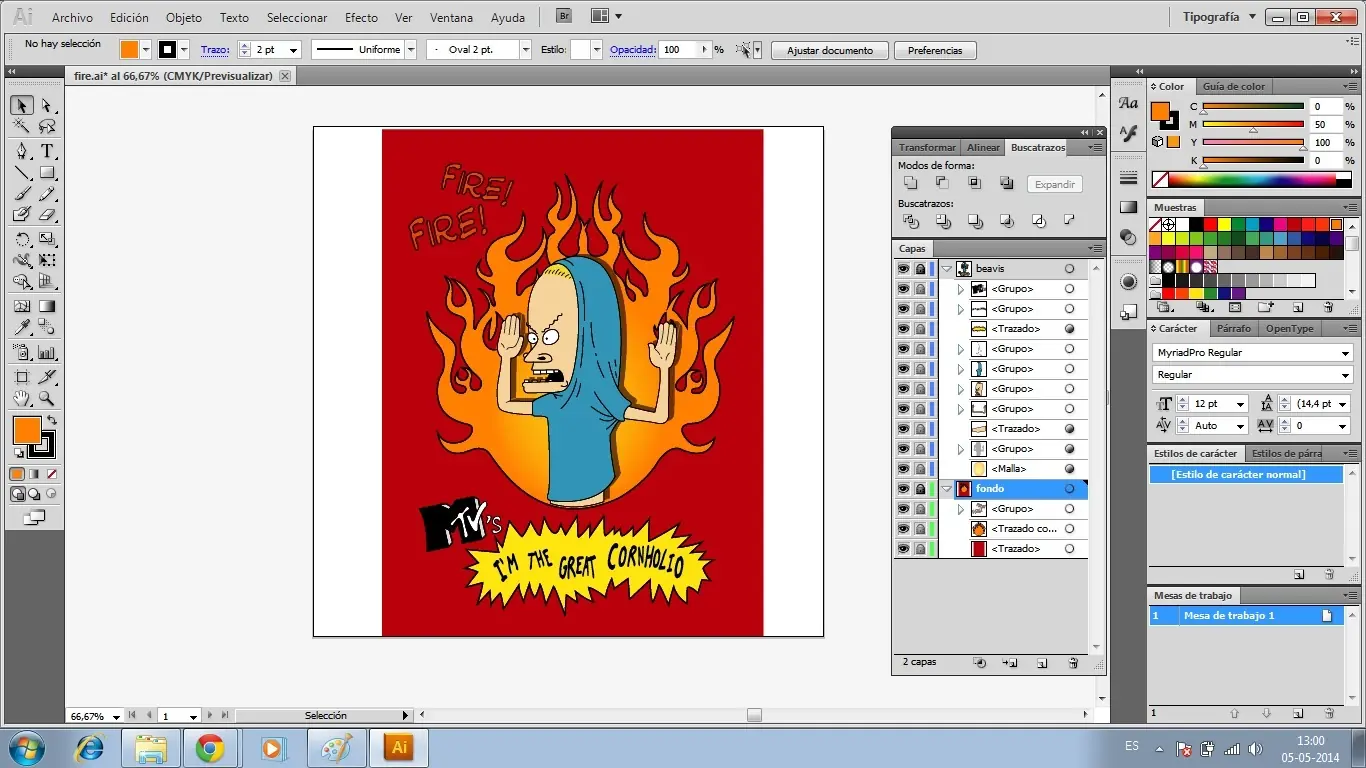Screen dimensions: 1366x768
Task: Switch to the Guía de color tab
Action: tap(1233, 87)
